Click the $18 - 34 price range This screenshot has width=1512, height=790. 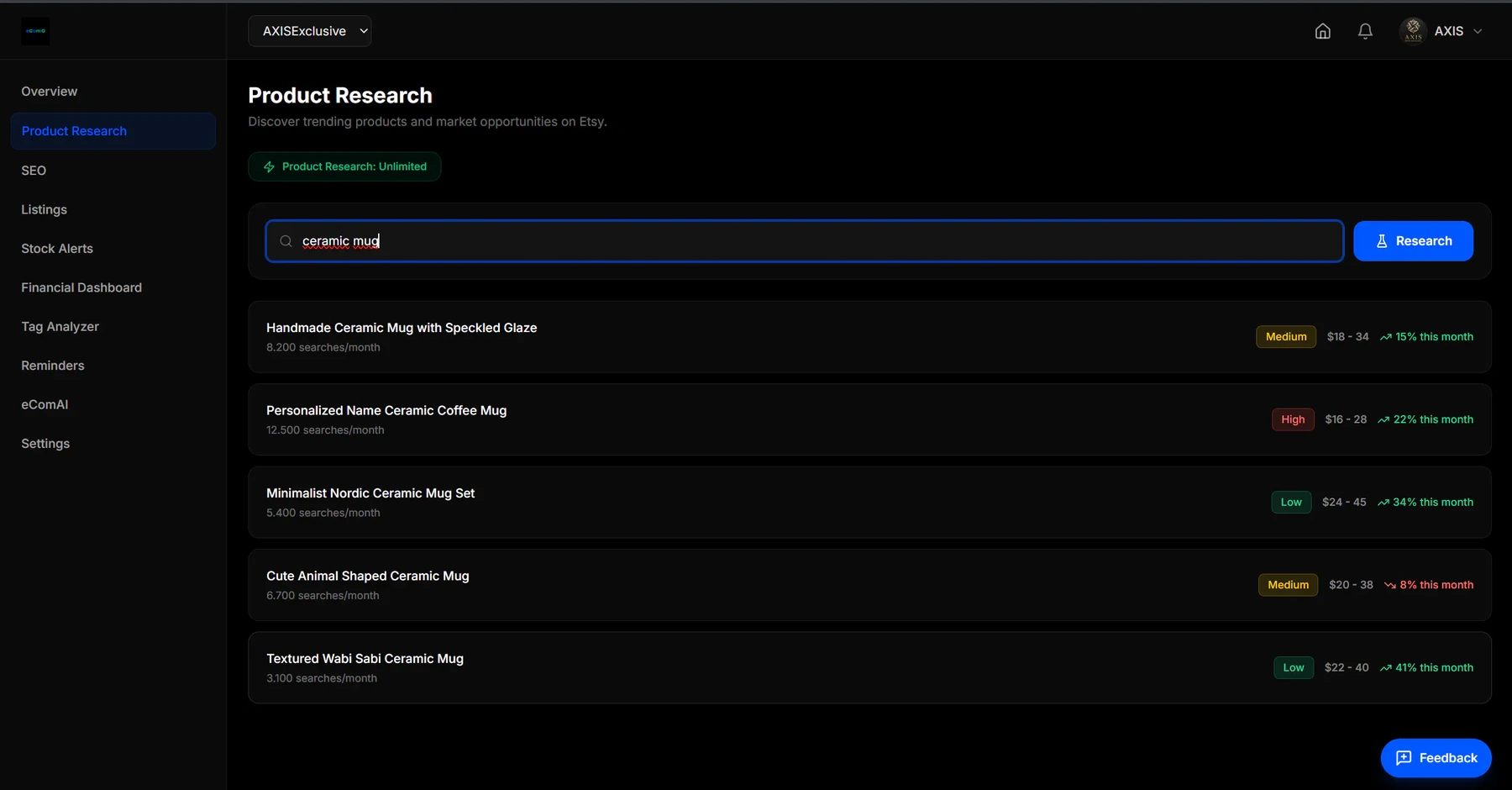pyautogui.click(x=1347, y=337)
